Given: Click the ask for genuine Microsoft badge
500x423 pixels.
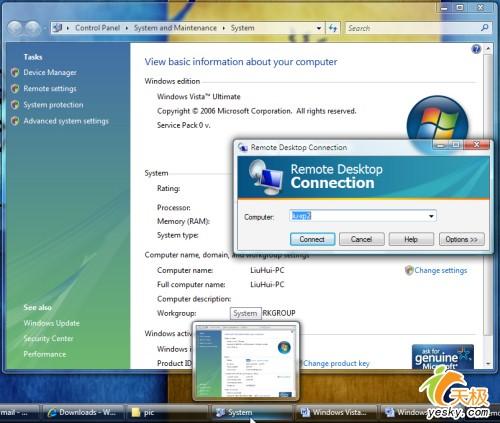Looking at the screenshot, I should 443,357.
